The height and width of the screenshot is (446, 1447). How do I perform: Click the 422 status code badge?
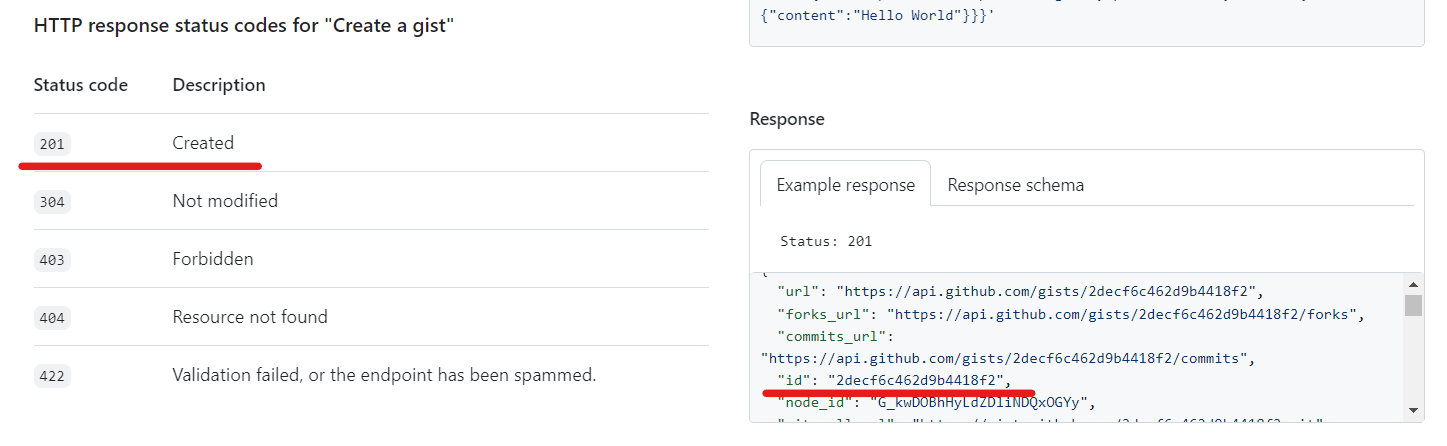click(x=52, y=376)
